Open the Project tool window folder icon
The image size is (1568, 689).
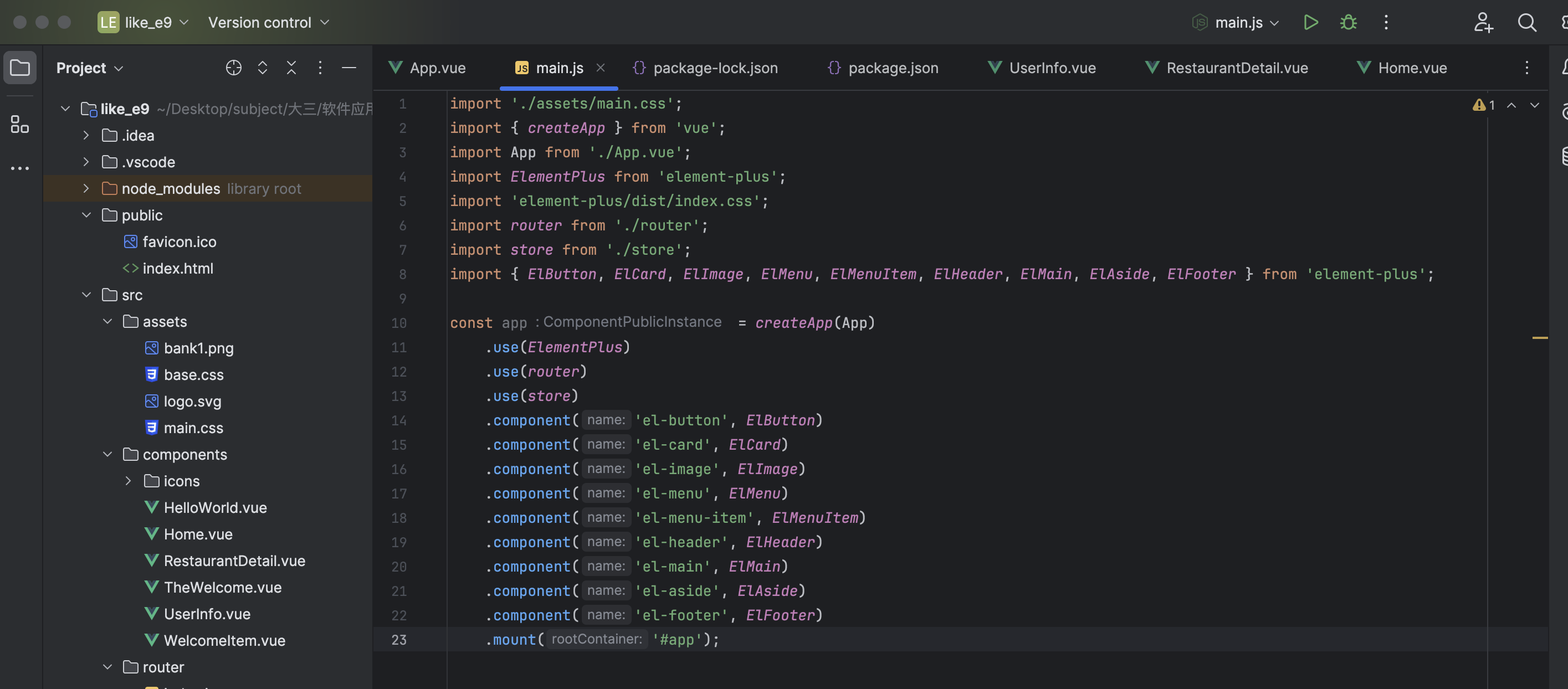[19, 68]
